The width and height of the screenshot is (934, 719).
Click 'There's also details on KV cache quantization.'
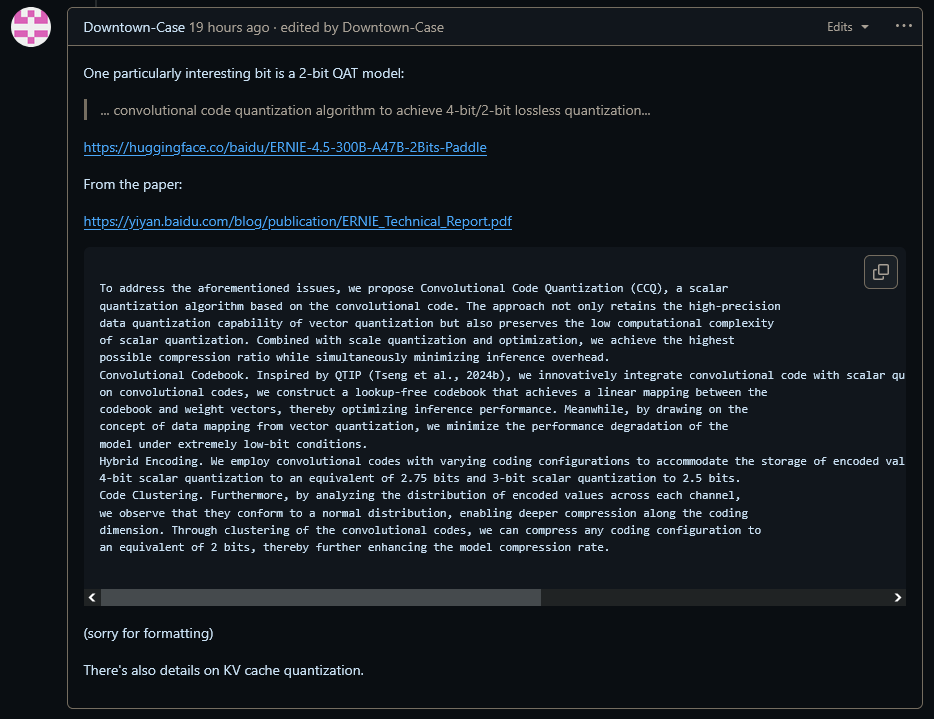[x=223, y=670]
